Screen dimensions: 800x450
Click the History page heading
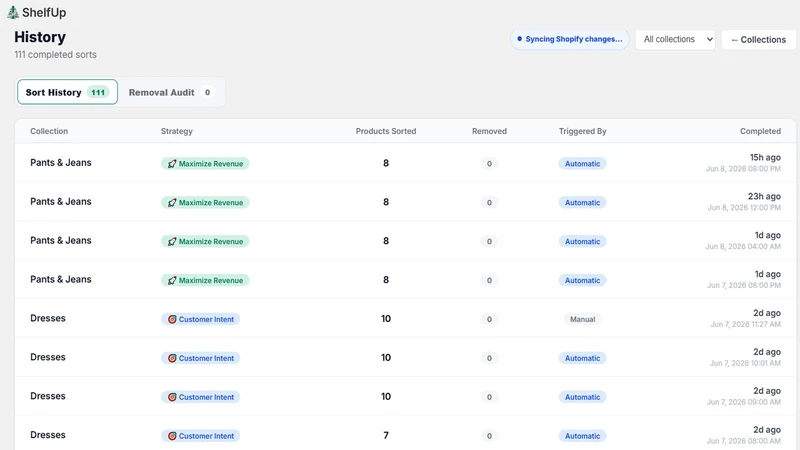pyautogui.click(x=40, y=37)
